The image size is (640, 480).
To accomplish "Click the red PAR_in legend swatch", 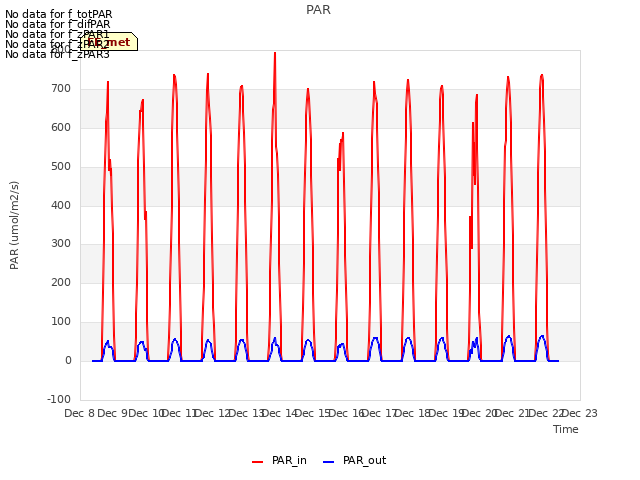I will point(258,462).
